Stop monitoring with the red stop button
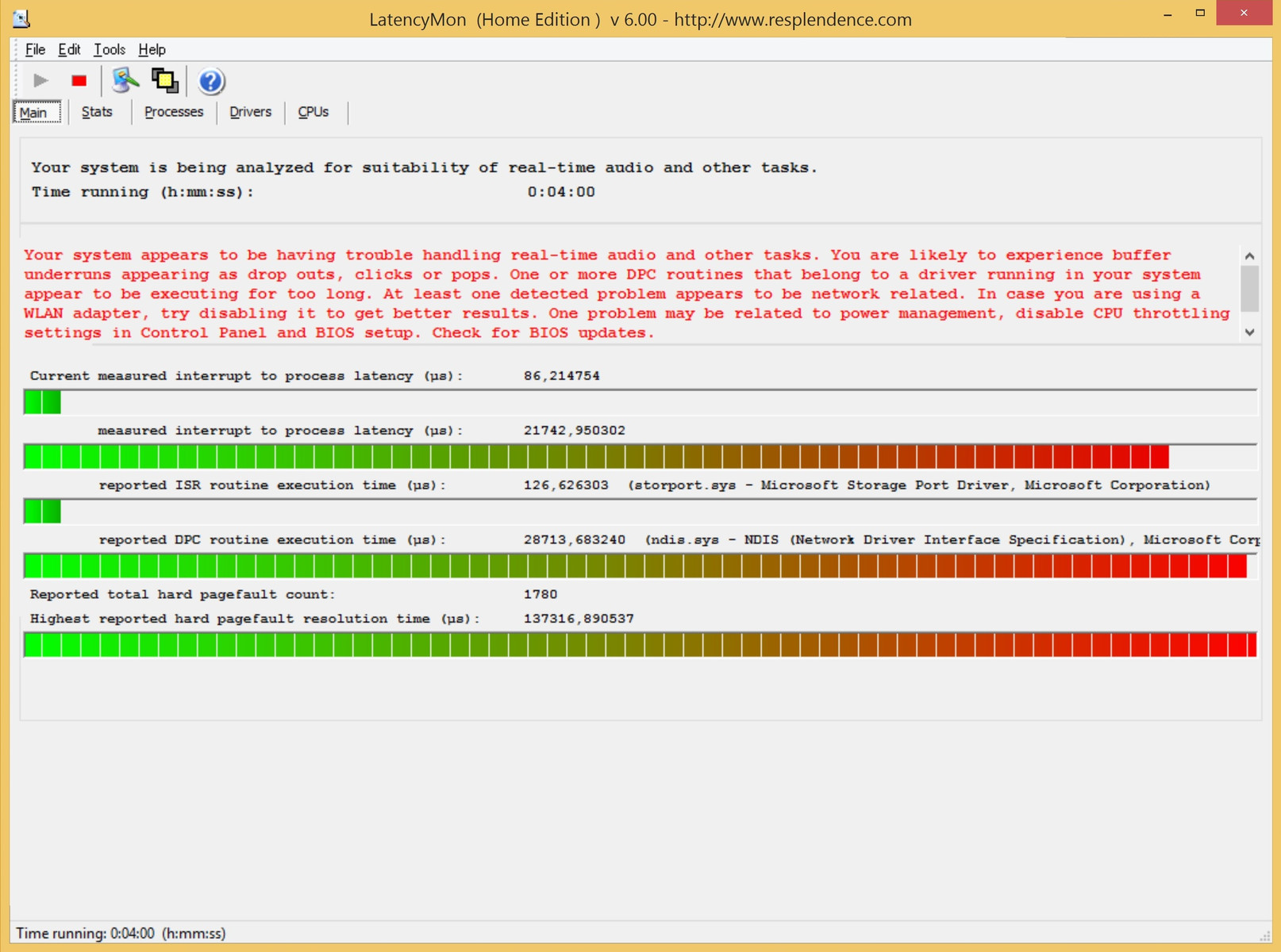 (x=79, y=81)
